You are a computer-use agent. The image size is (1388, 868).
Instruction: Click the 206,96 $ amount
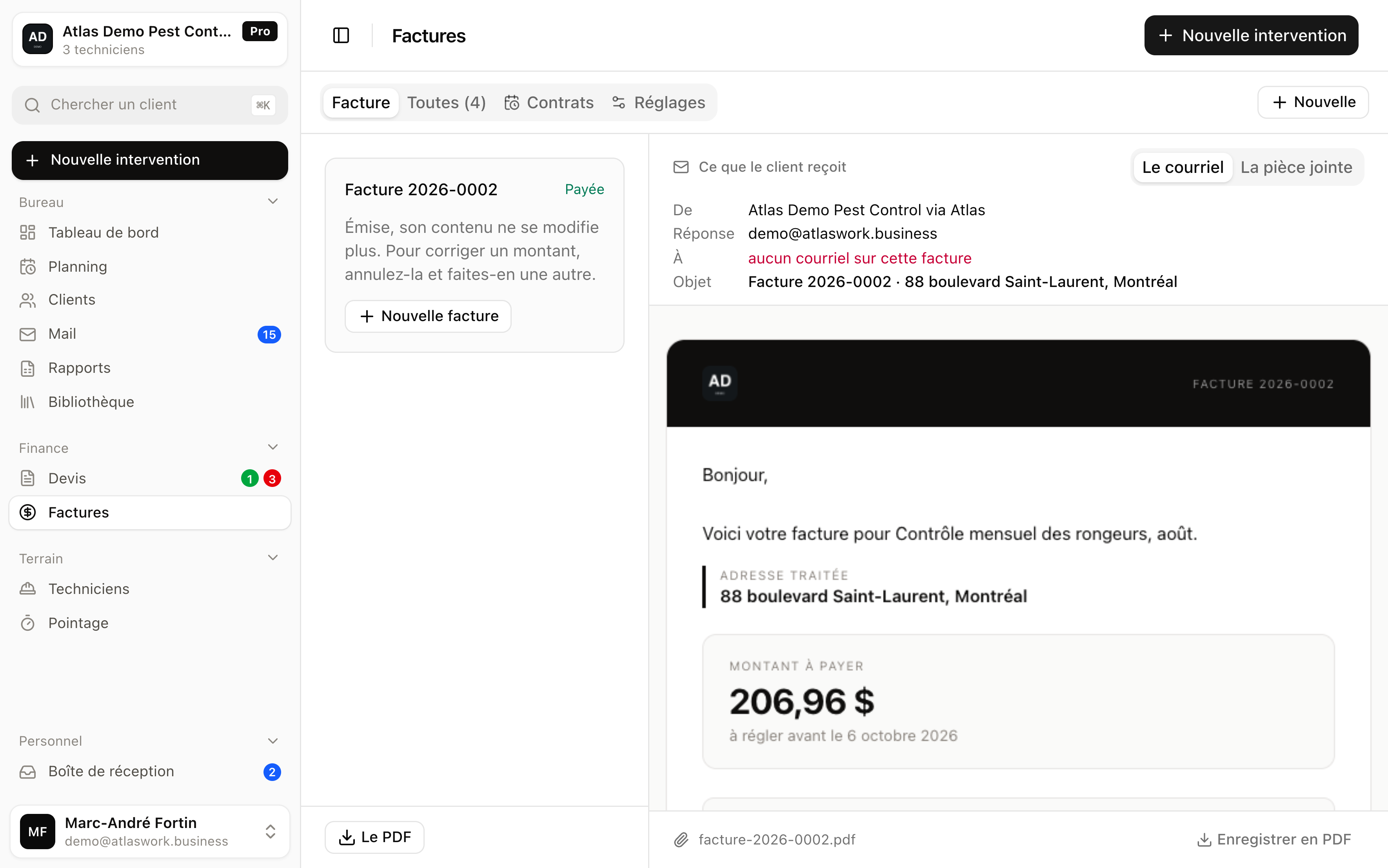click(x=801, y=701)
